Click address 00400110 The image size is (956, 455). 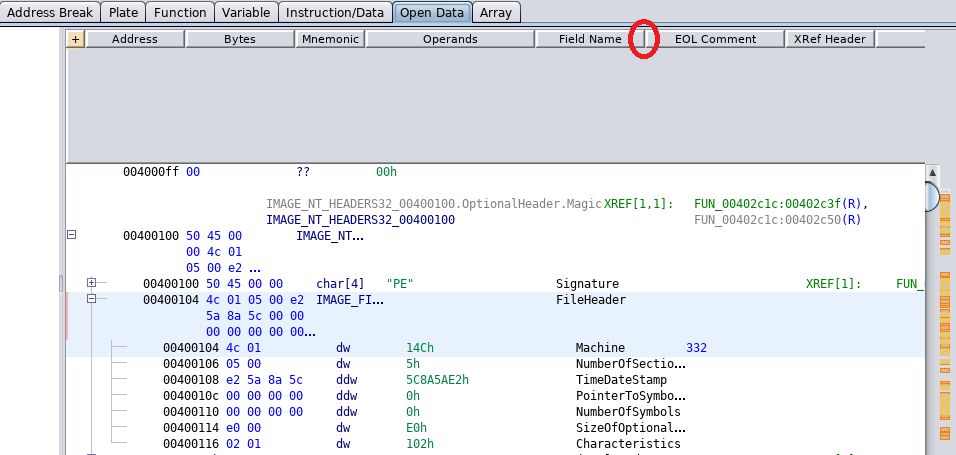coord(191,411)
